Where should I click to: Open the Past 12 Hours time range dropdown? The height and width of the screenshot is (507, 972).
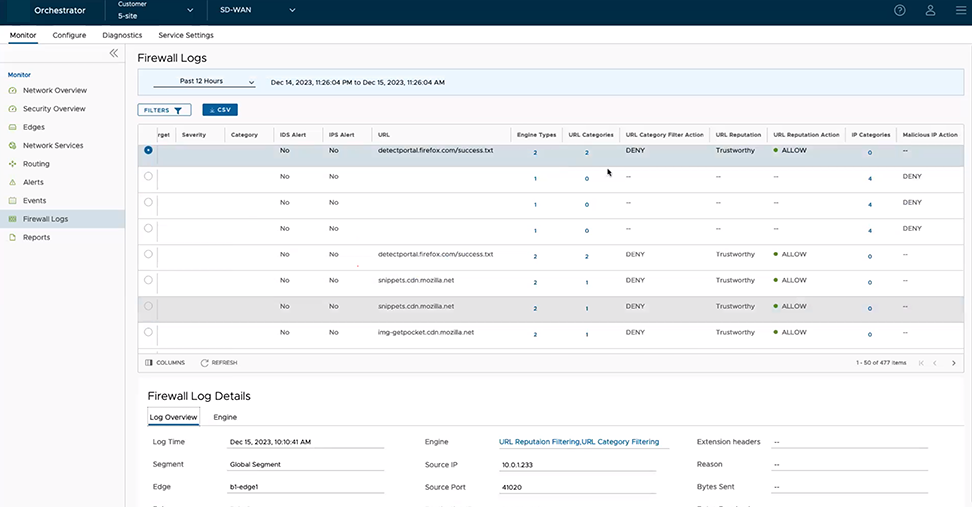pos(204,81)
